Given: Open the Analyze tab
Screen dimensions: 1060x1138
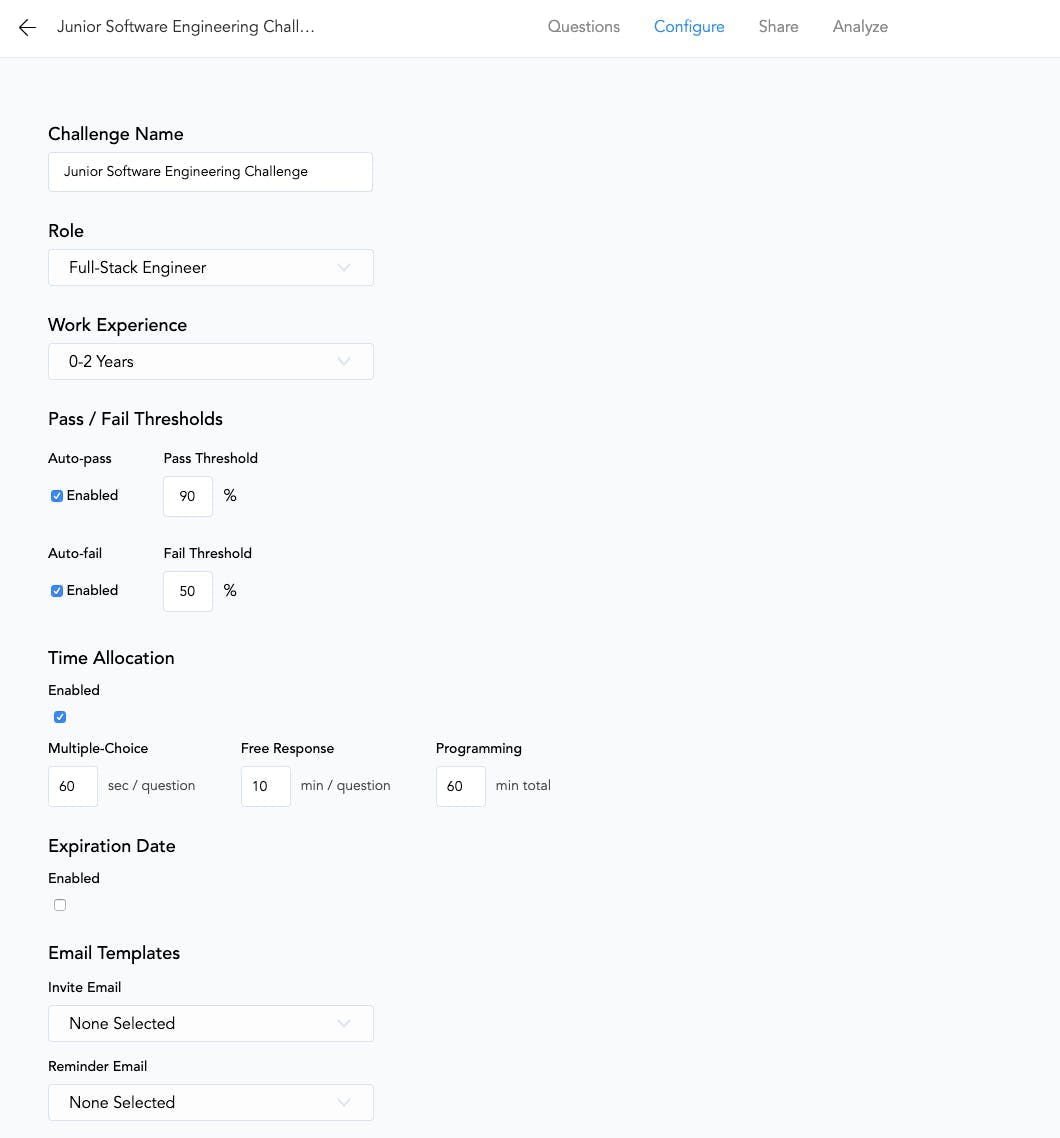Looking at the screenshot, I should (859, 27).
